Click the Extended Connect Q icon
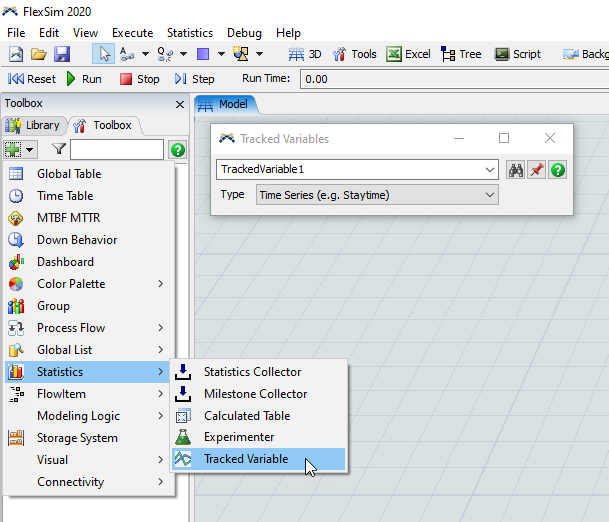This screenshot has width=609, height=522. (165, 54)
